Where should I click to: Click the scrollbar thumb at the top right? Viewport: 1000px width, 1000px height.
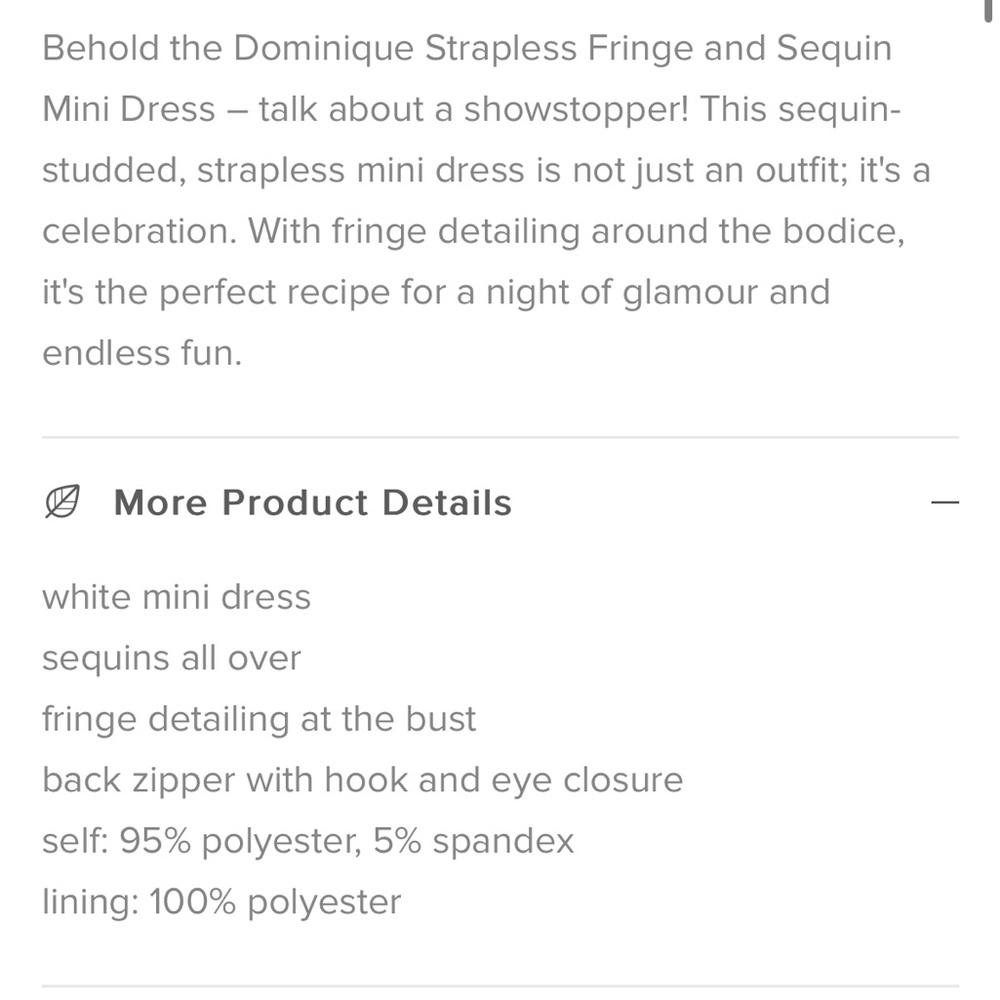(x=988, y=10)
